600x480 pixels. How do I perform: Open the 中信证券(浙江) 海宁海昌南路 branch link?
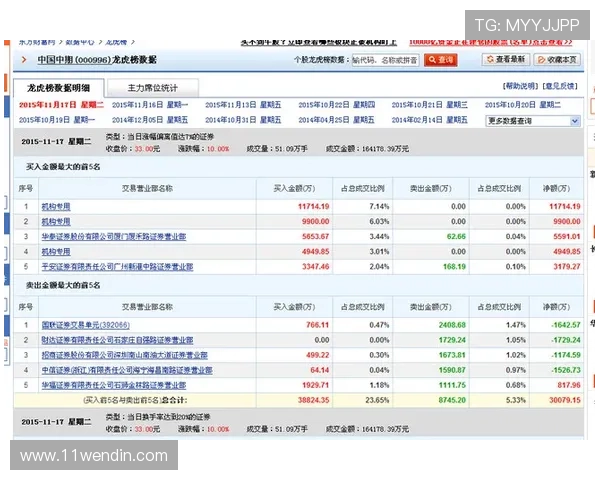(127, 370)
